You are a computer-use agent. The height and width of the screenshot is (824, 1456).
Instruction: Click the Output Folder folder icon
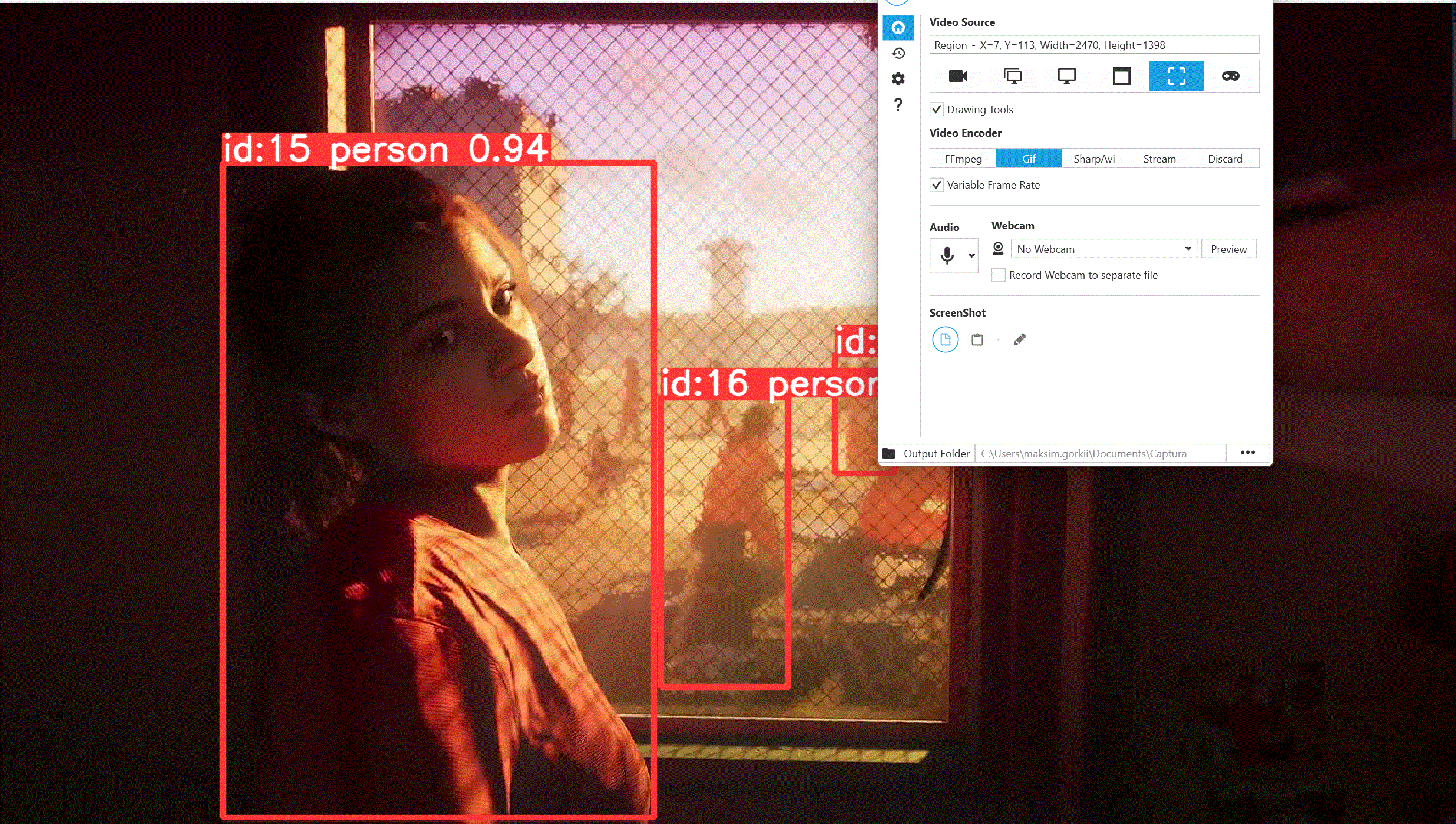(x=889, y=453)
